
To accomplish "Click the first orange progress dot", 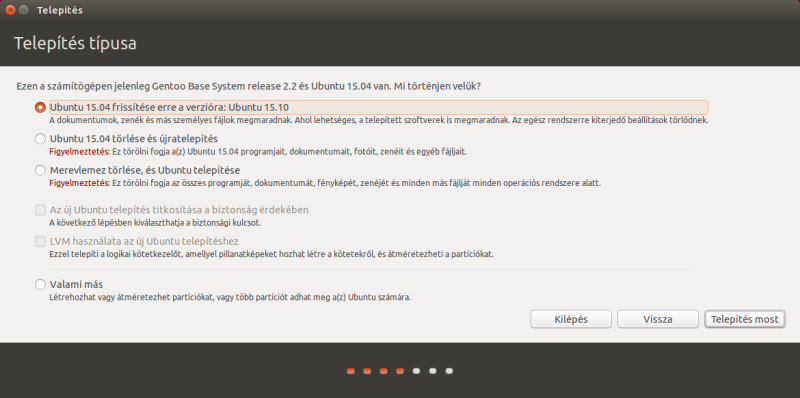I will click(351, 371).
